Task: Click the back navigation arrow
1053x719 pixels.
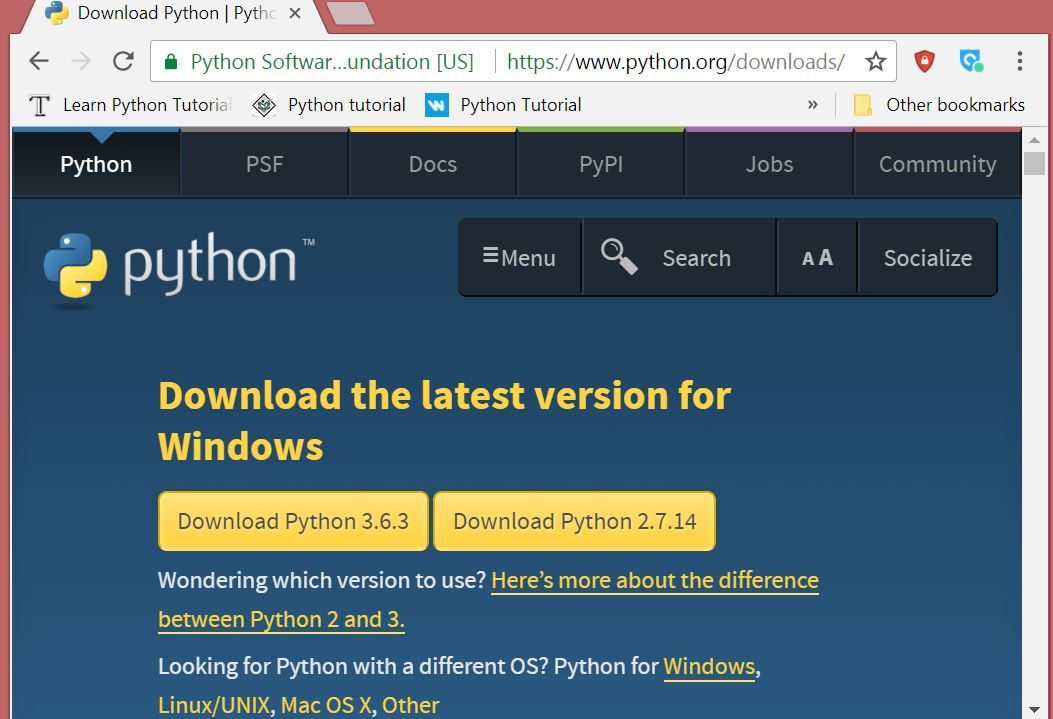Action: point(38,61)
